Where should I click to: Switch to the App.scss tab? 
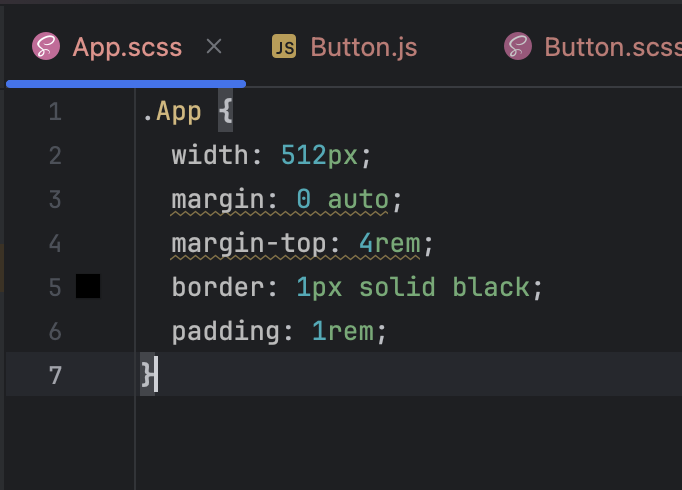coord(127,47)
